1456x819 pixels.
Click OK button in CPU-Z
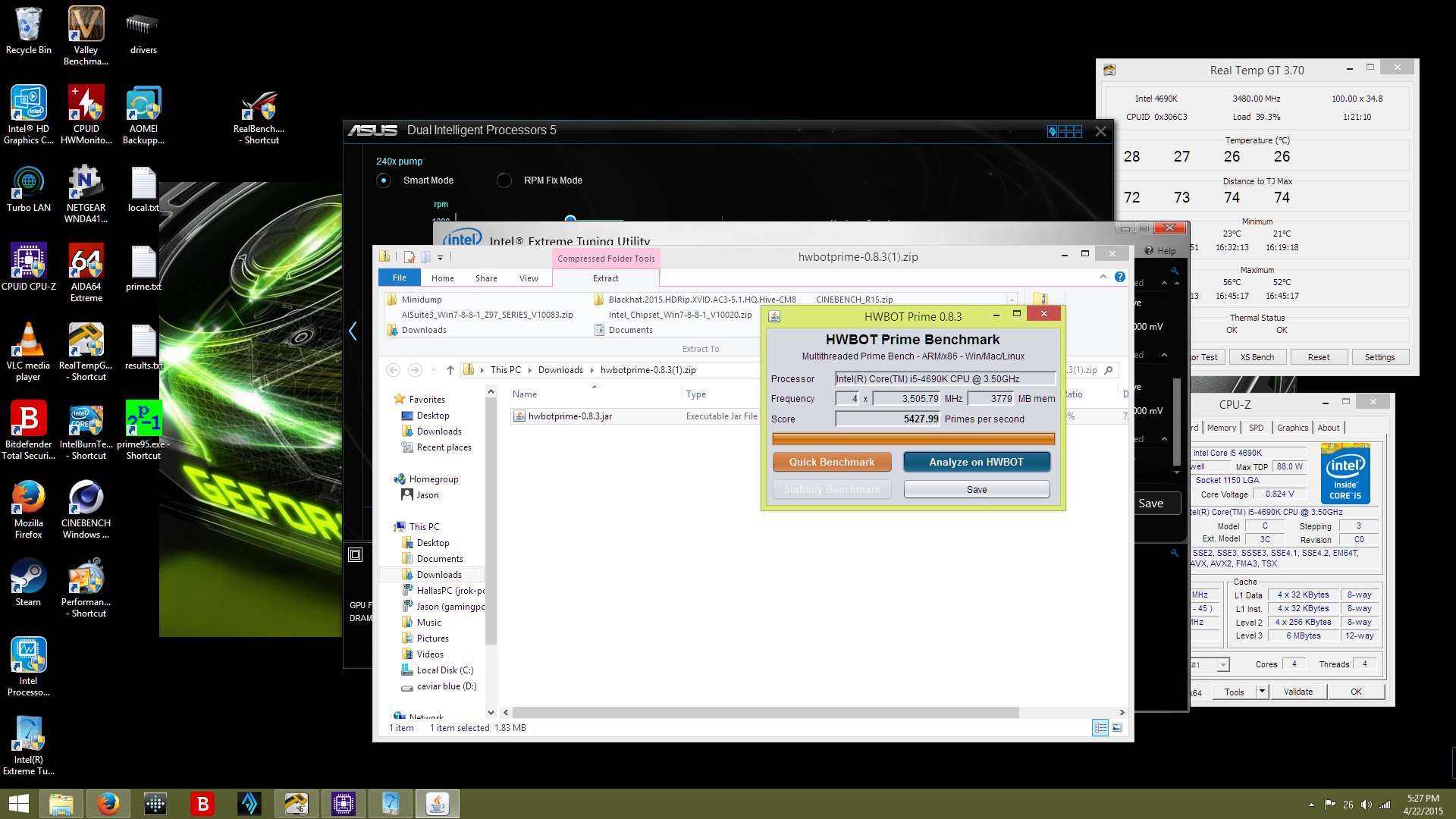point(1357,692)
